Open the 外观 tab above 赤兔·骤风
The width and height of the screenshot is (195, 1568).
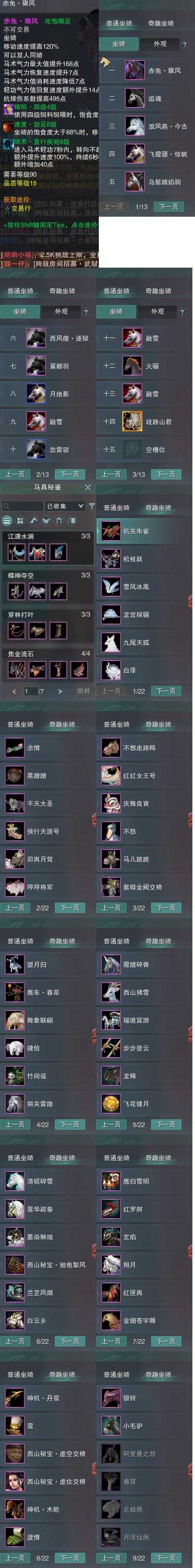(x=160, y=44)
